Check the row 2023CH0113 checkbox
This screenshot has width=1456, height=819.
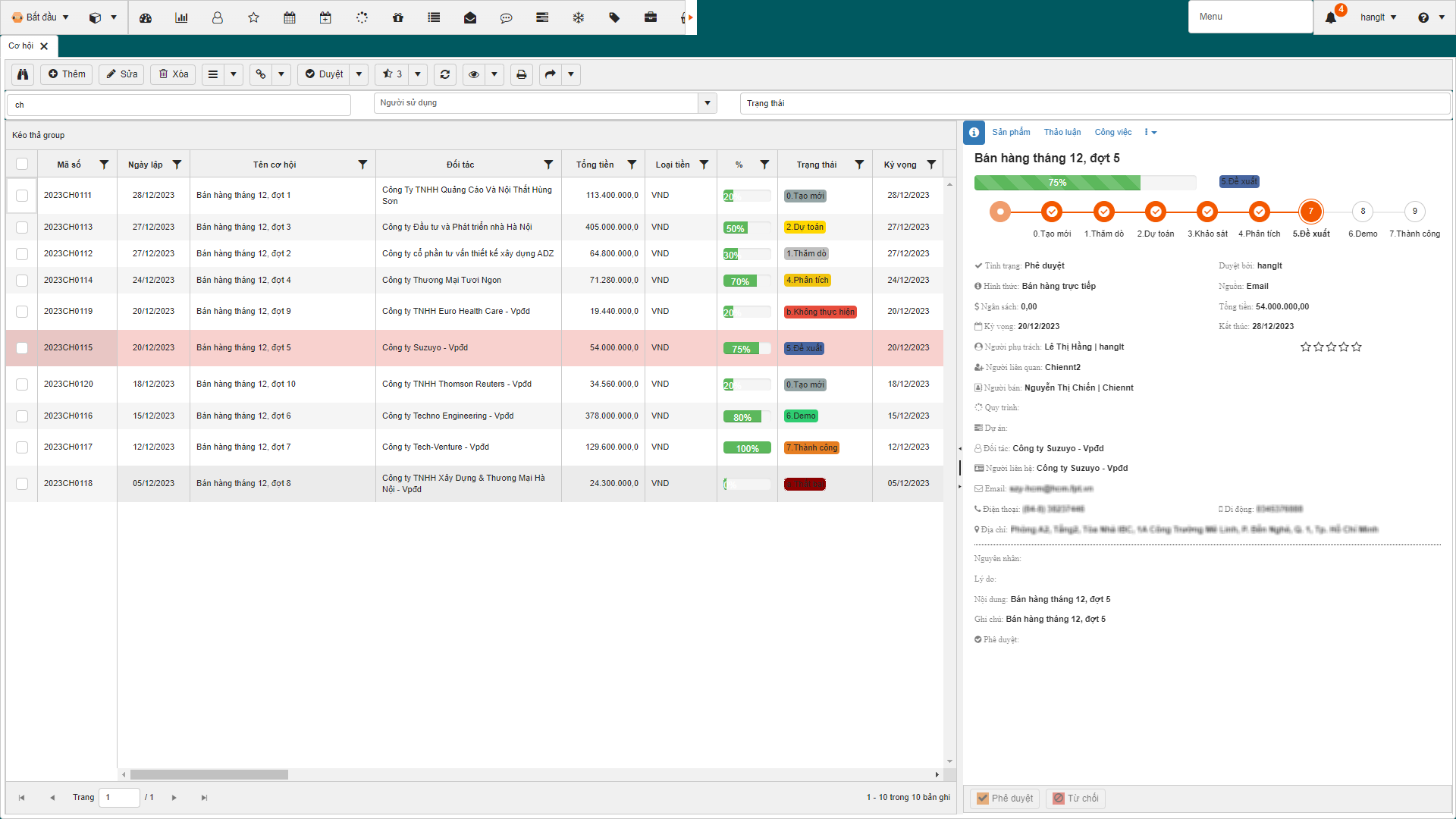22,227
